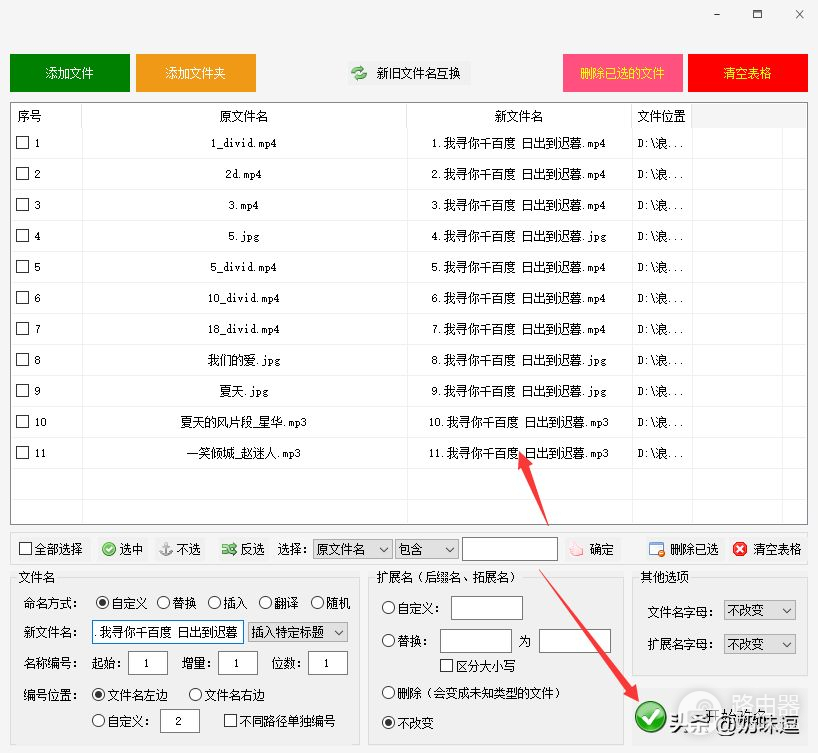The image size is (818, 753).
Task: Click the 起始 number input field
Action: pos(148,663)
